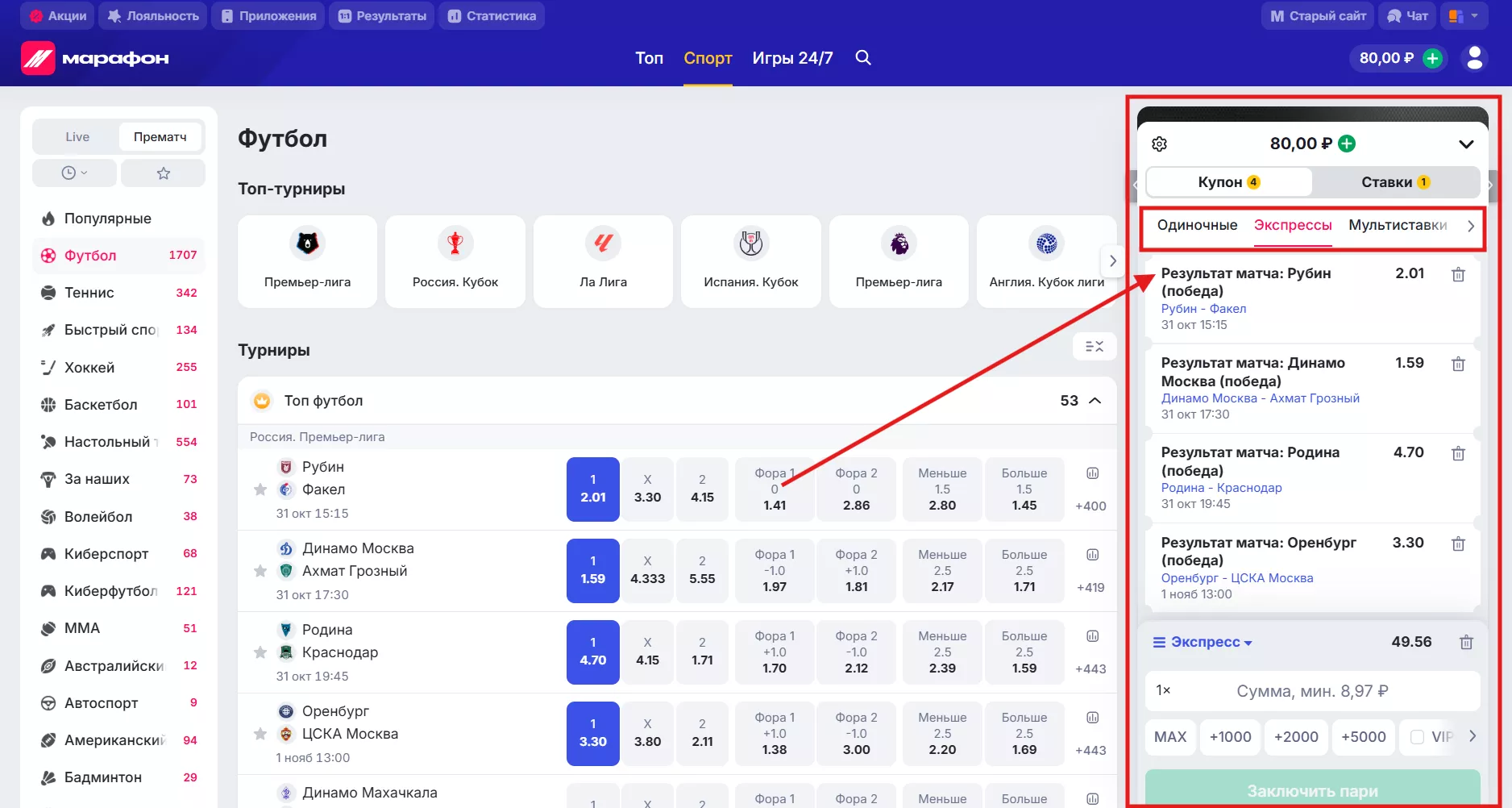Expand +400 more markets for Рубин
The image size is (1512, 808).
pos(1090,506)
